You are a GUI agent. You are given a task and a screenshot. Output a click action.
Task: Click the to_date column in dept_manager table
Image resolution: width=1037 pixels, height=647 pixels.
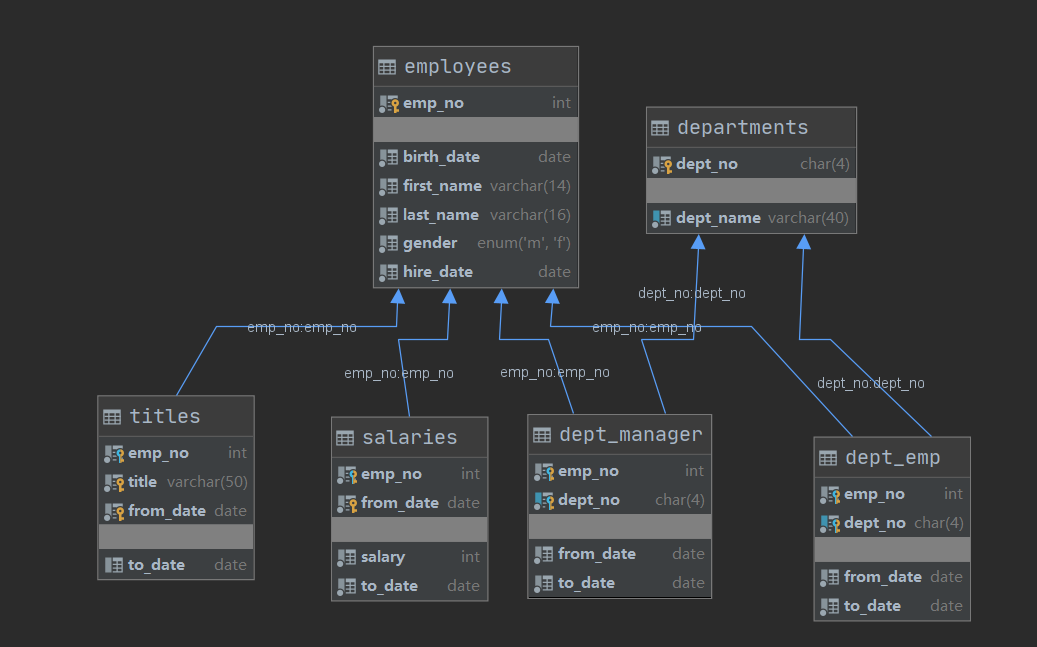point(620,583)
